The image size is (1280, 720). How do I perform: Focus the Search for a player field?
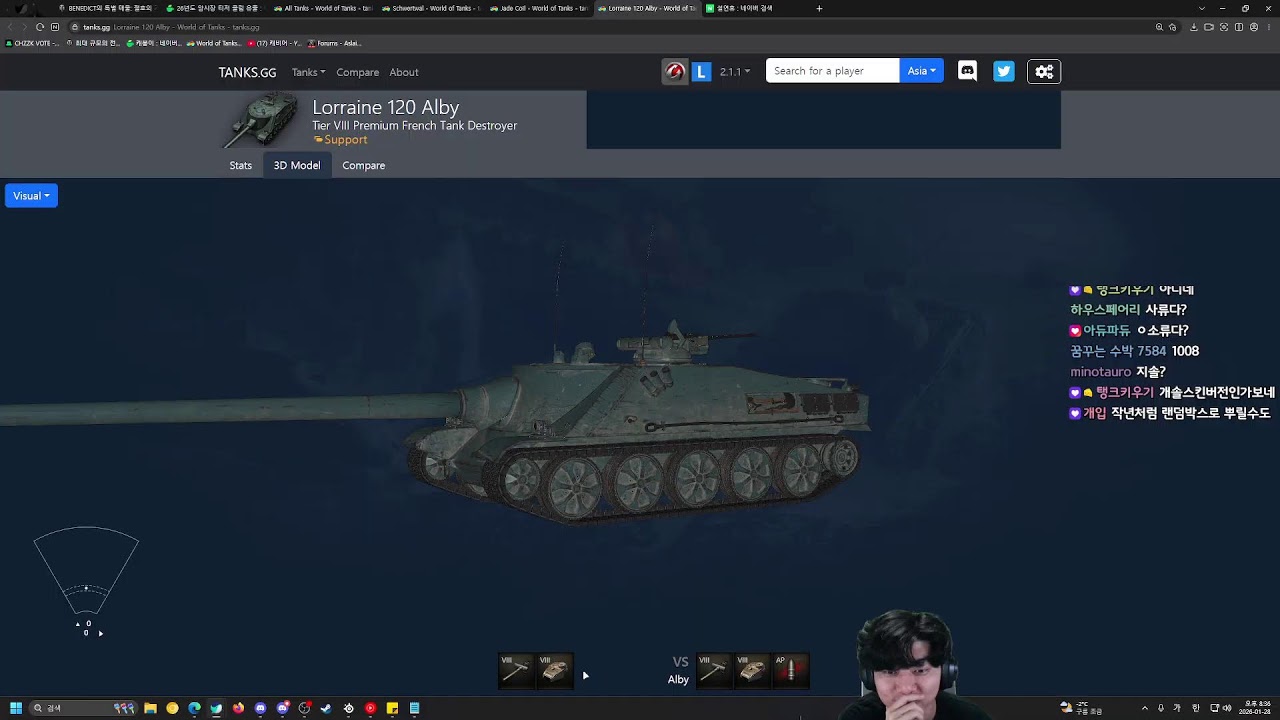(x=832, y=71)
